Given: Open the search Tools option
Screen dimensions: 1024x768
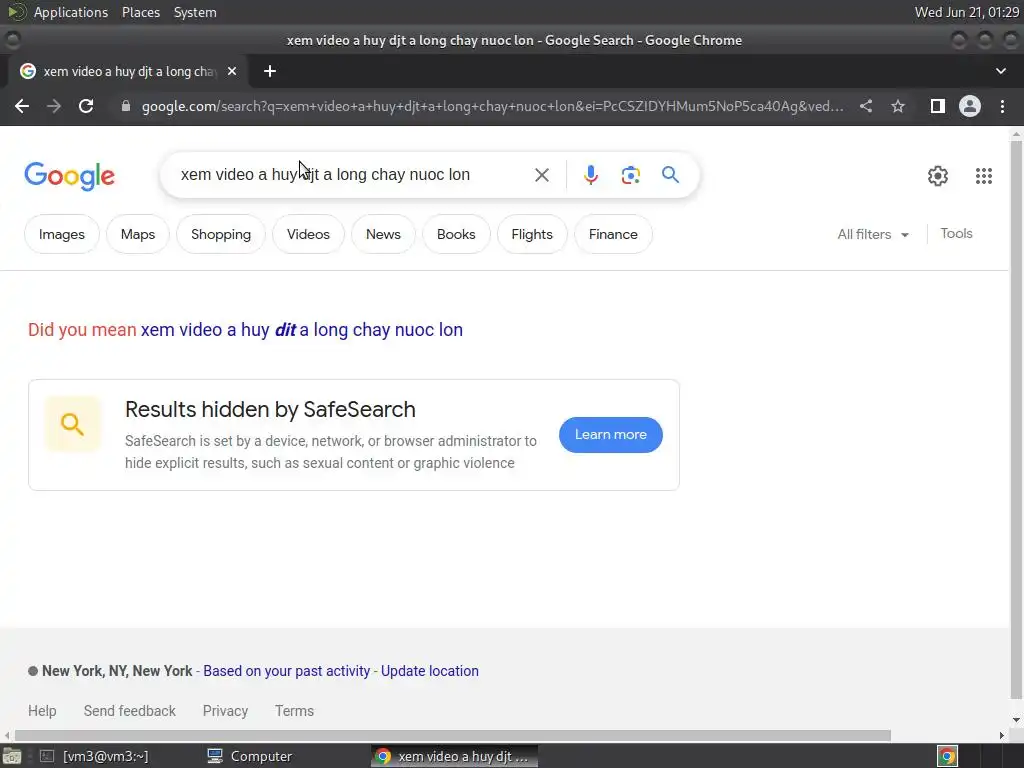Looking at the screenshot, I should point(956,234).
